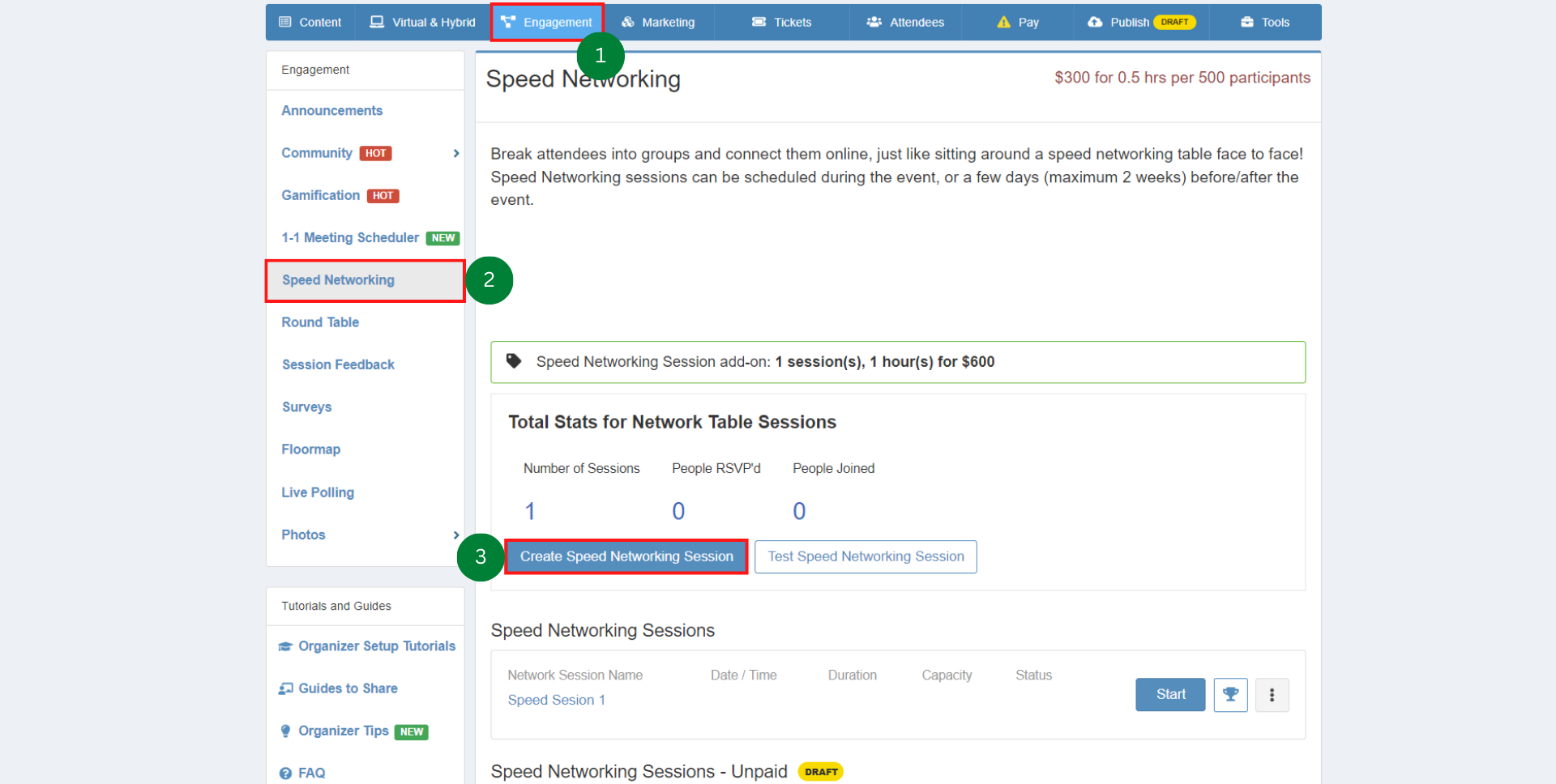Switch to the Attendees tab
Viewport: 1556px width, 784px height.
click(x=905, y=22)
